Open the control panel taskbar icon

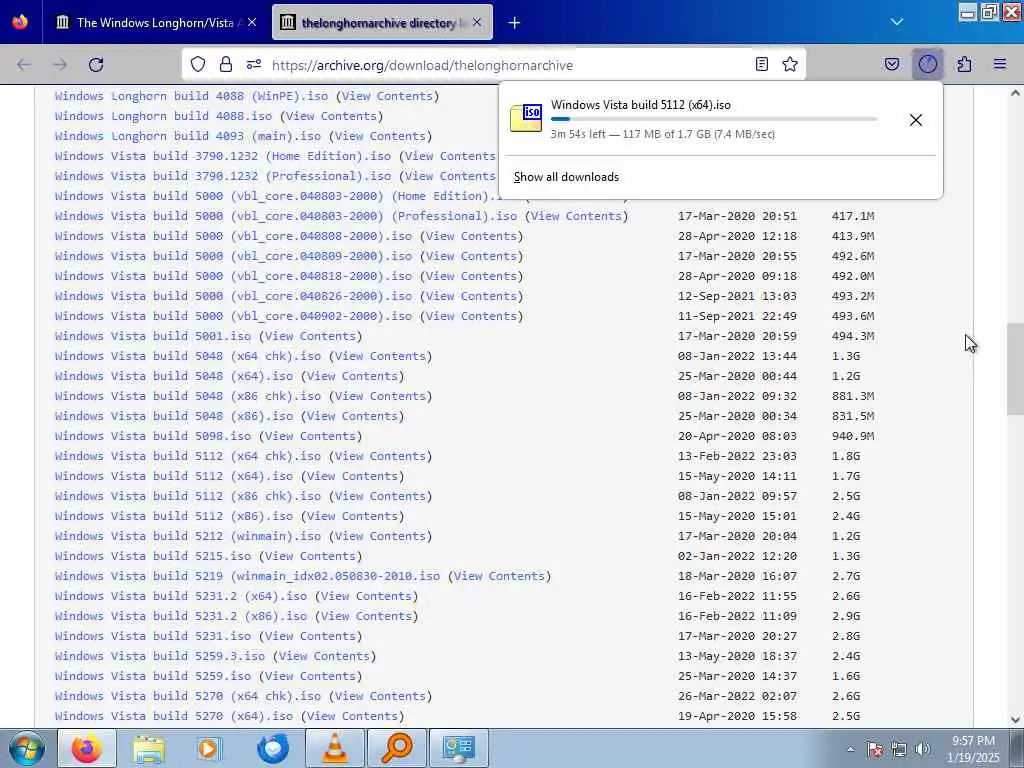pos(458,748)
